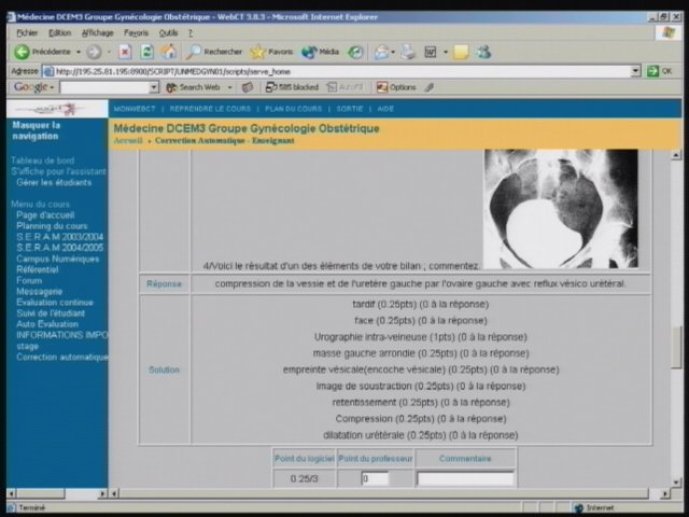The image size is (689, 517).
Task: Open Evaluation continue link
Action: tap(55, 302)
